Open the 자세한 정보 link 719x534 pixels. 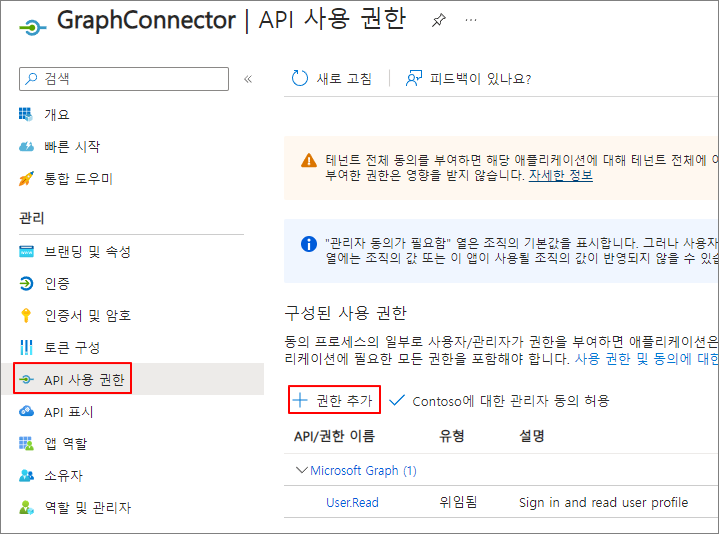560,175
